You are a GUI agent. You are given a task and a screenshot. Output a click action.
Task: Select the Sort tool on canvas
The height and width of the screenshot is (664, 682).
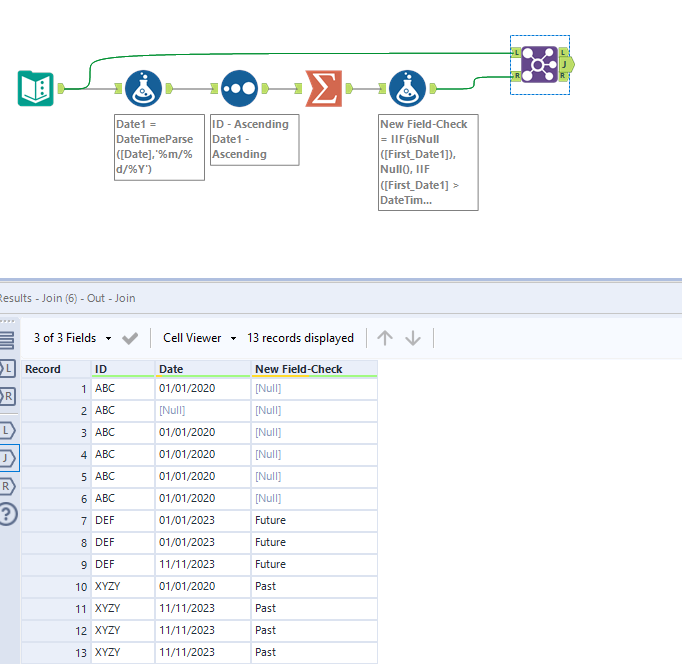[x=239, y=88]
